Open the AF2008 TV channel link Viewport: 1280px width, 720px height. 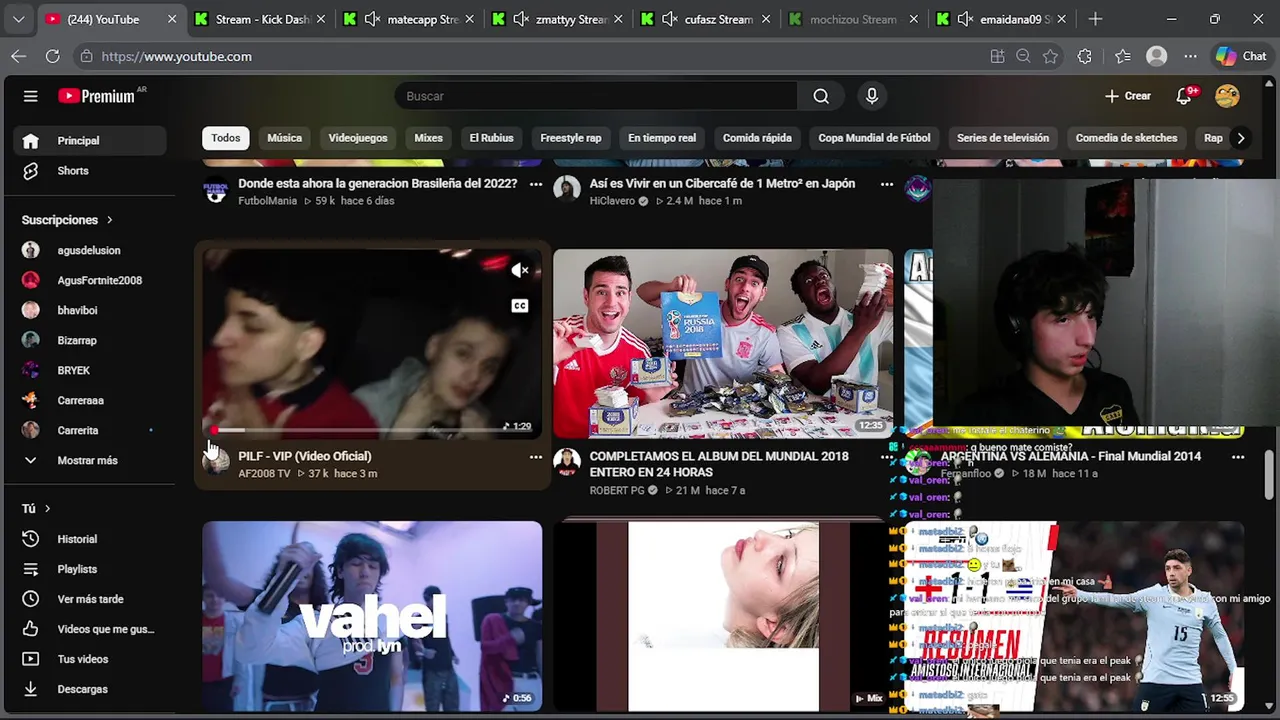264,474
